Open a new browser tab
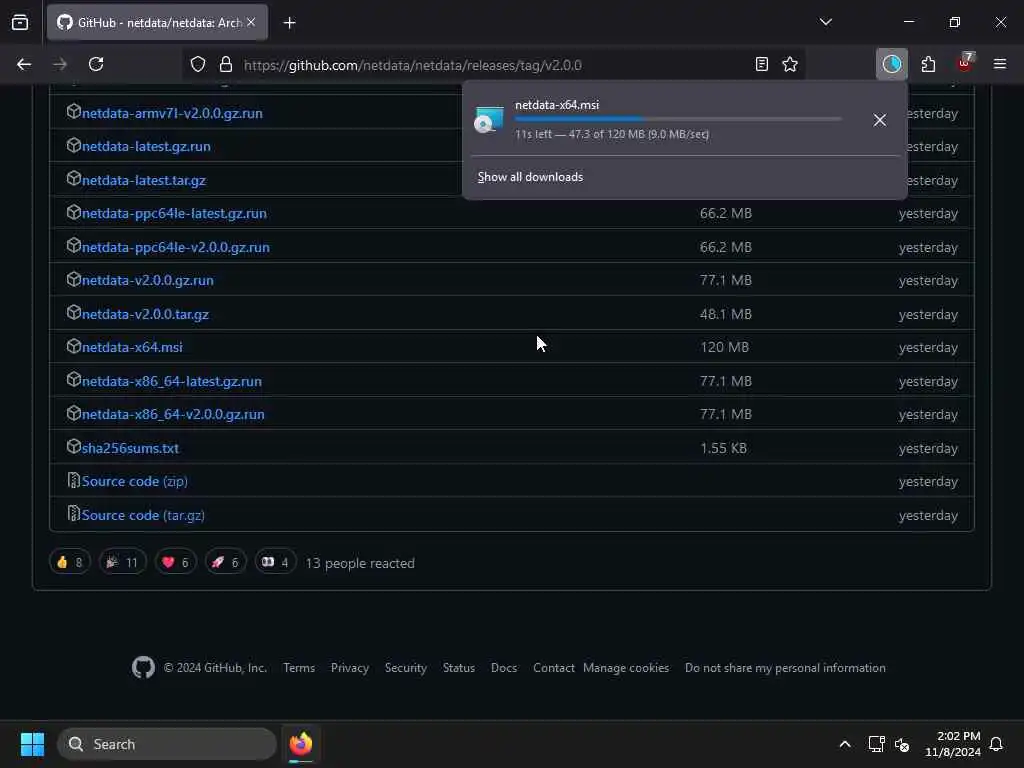 pyautogui.click(x=289, y=23)
